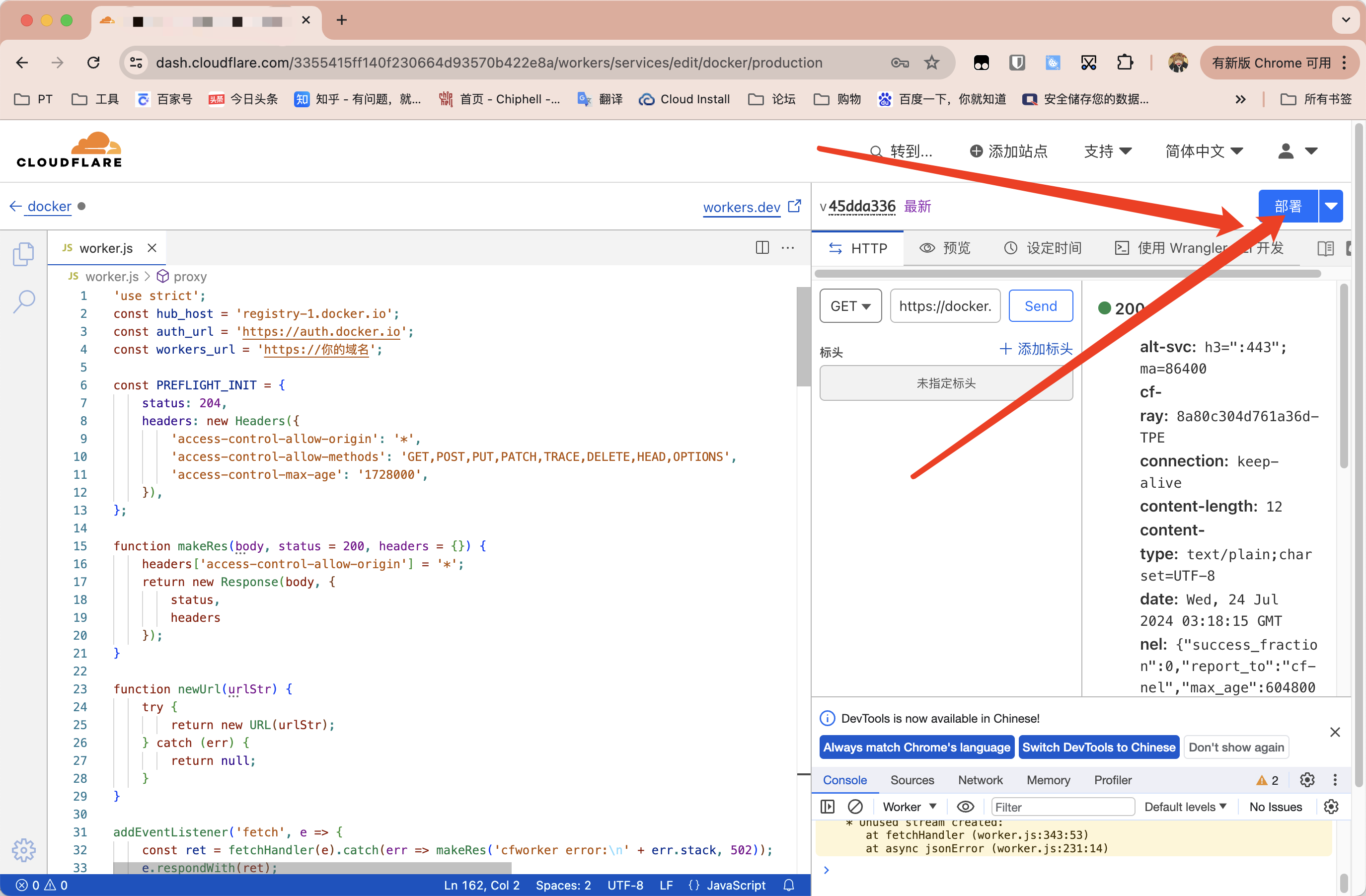Screen dimensions: 1366x896
Task: Close the DevTools language notification
Action: coord(1335,732)
